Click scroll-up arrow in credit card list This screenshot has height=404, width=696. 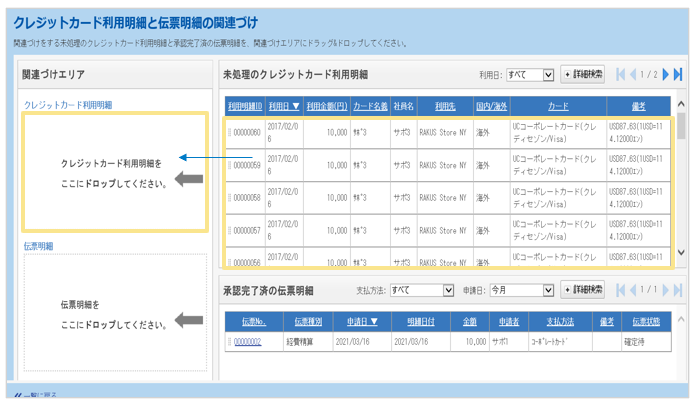(682, 103)
